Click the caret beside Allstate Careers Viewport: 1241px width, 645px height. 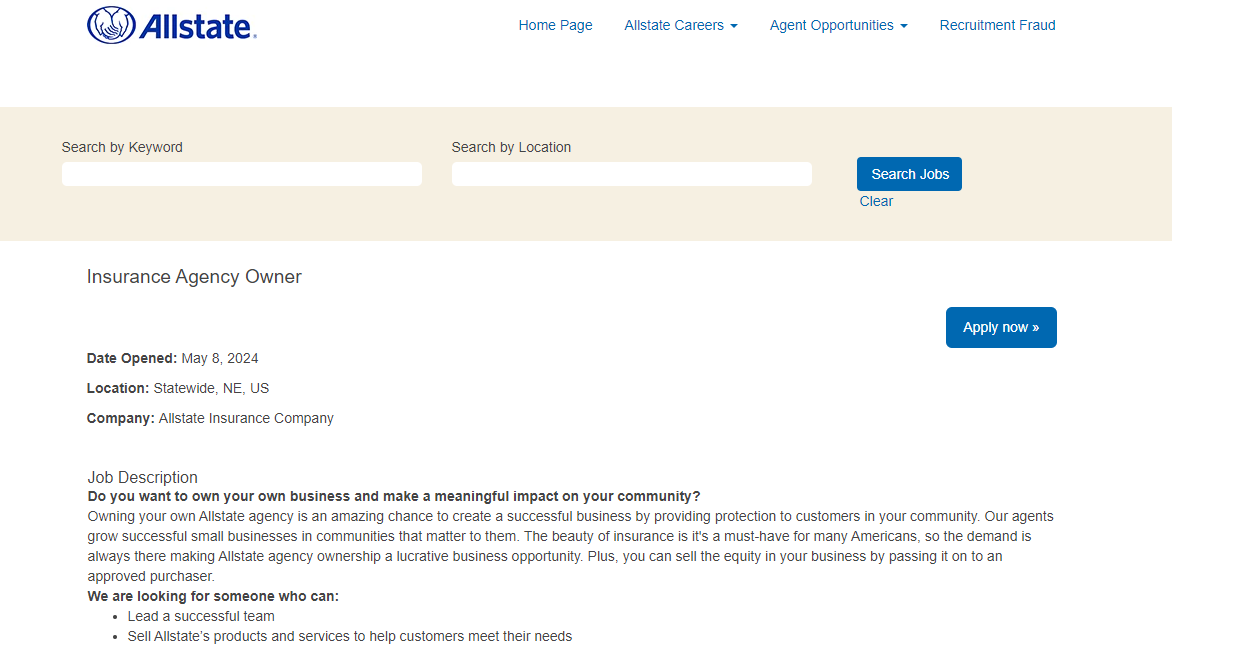click(x=734, y=25)
